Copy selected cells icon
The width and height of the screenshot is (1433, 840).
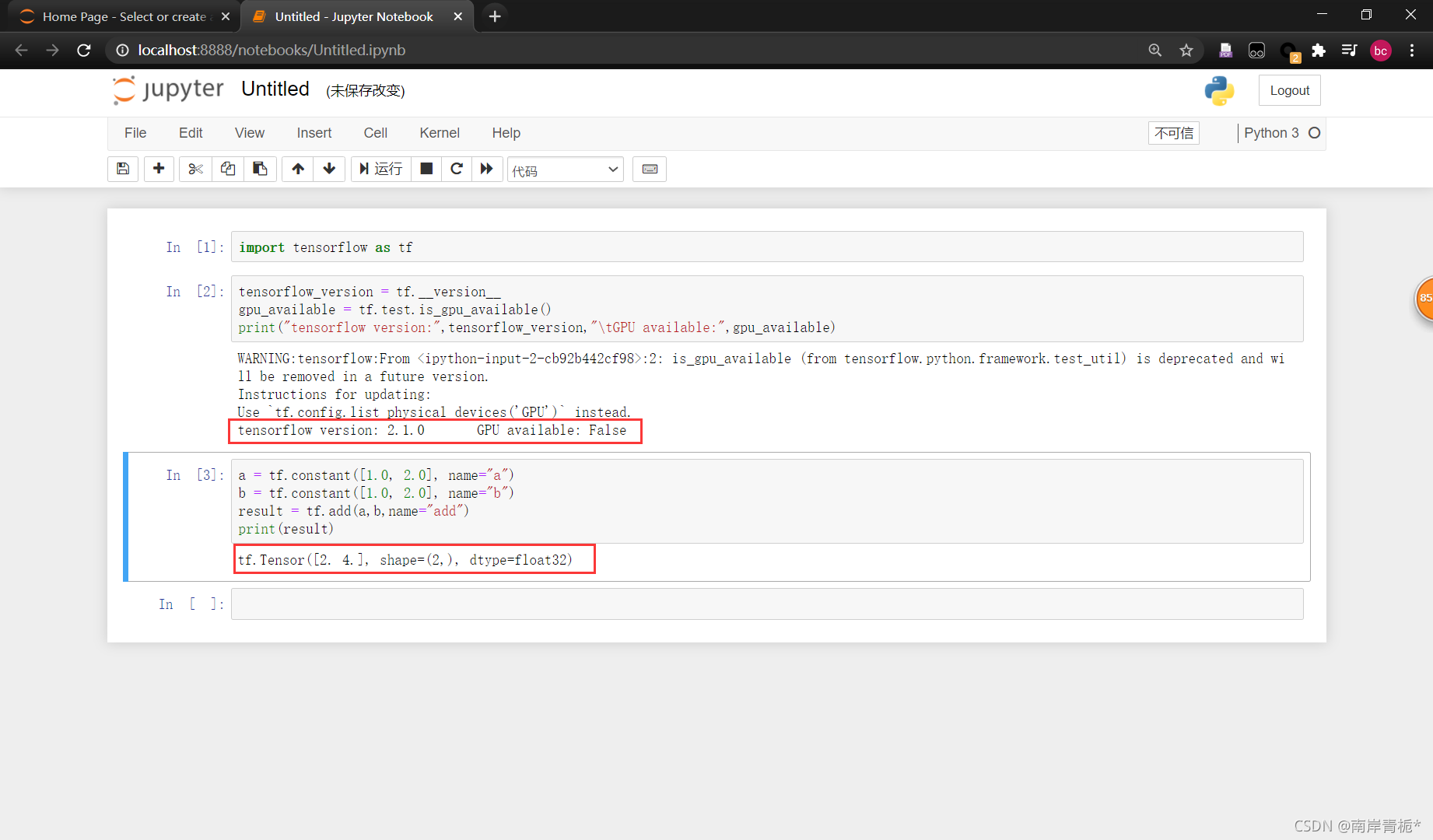(x=228, y=169)
